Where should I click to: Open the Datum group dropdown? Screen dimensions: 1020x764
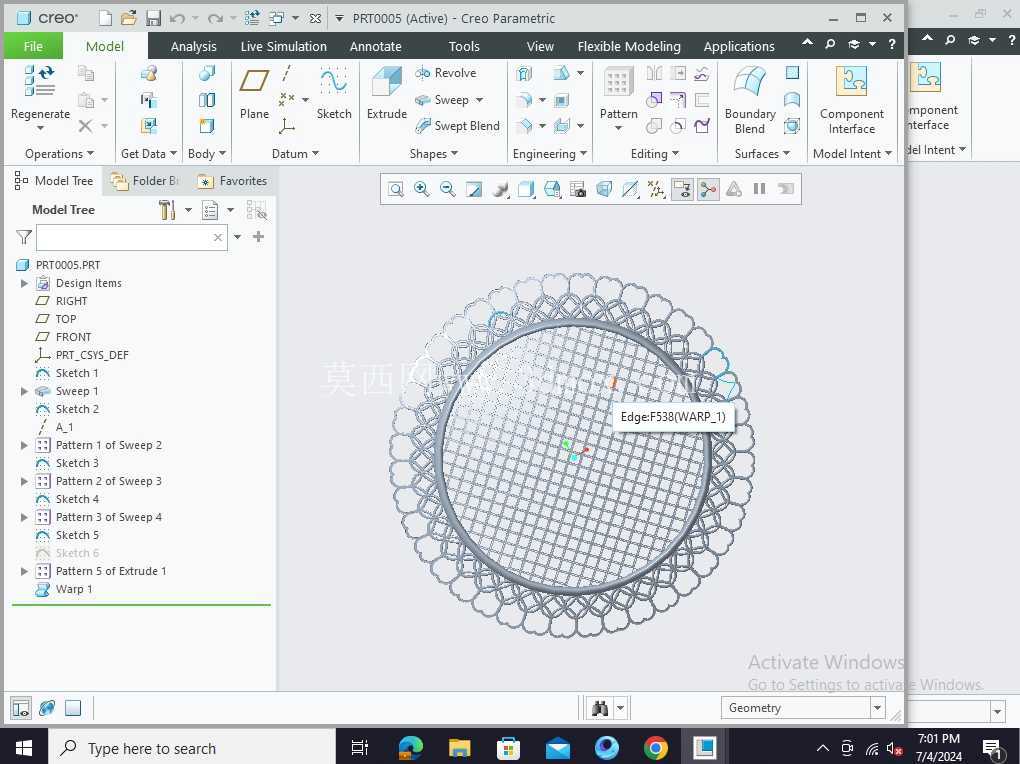tap(295, 154)
